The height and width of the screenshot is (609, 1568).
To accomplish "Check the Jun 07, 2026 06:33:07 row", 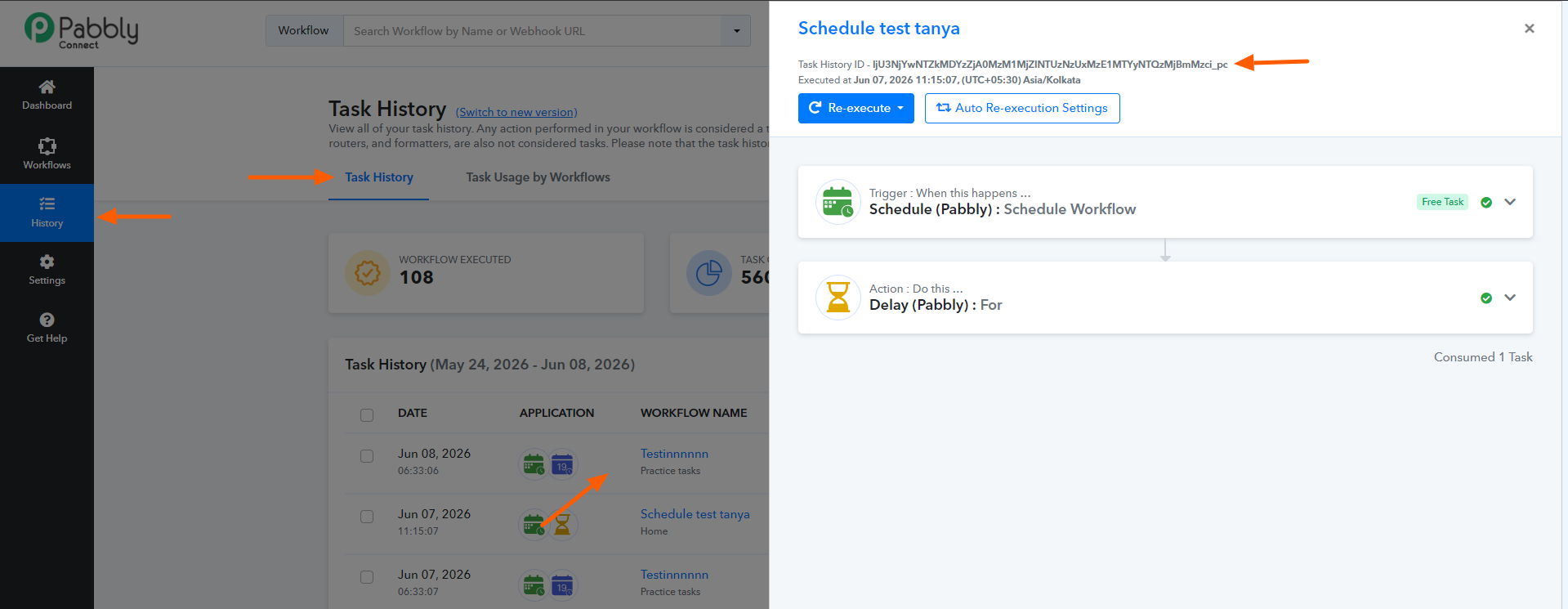I will pyautogui.click(x=367, y=577).
